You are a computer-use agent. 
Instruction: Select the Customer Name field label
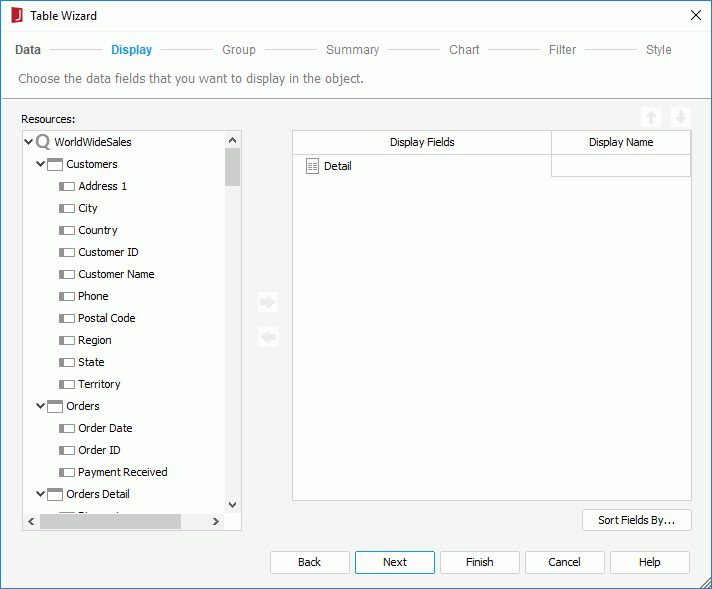coord(116,274)
